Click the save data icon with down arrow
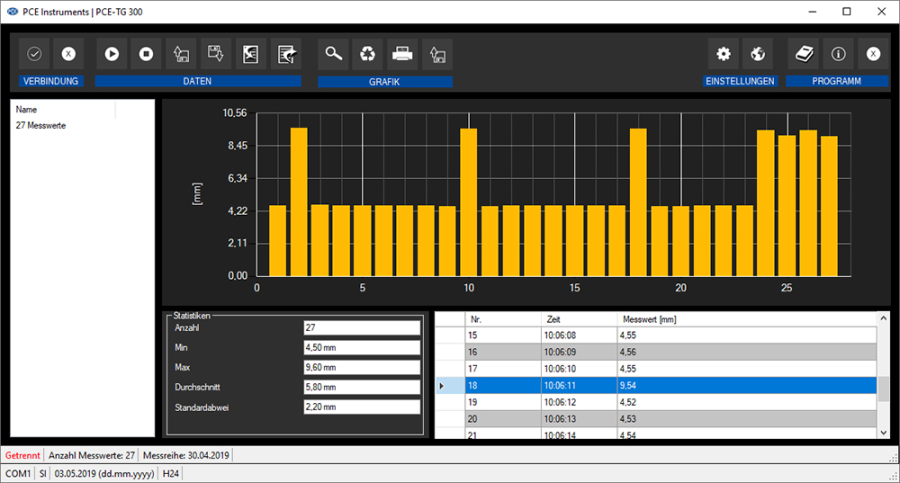Viewport: 900px width, 483px height. coord(215,54)
